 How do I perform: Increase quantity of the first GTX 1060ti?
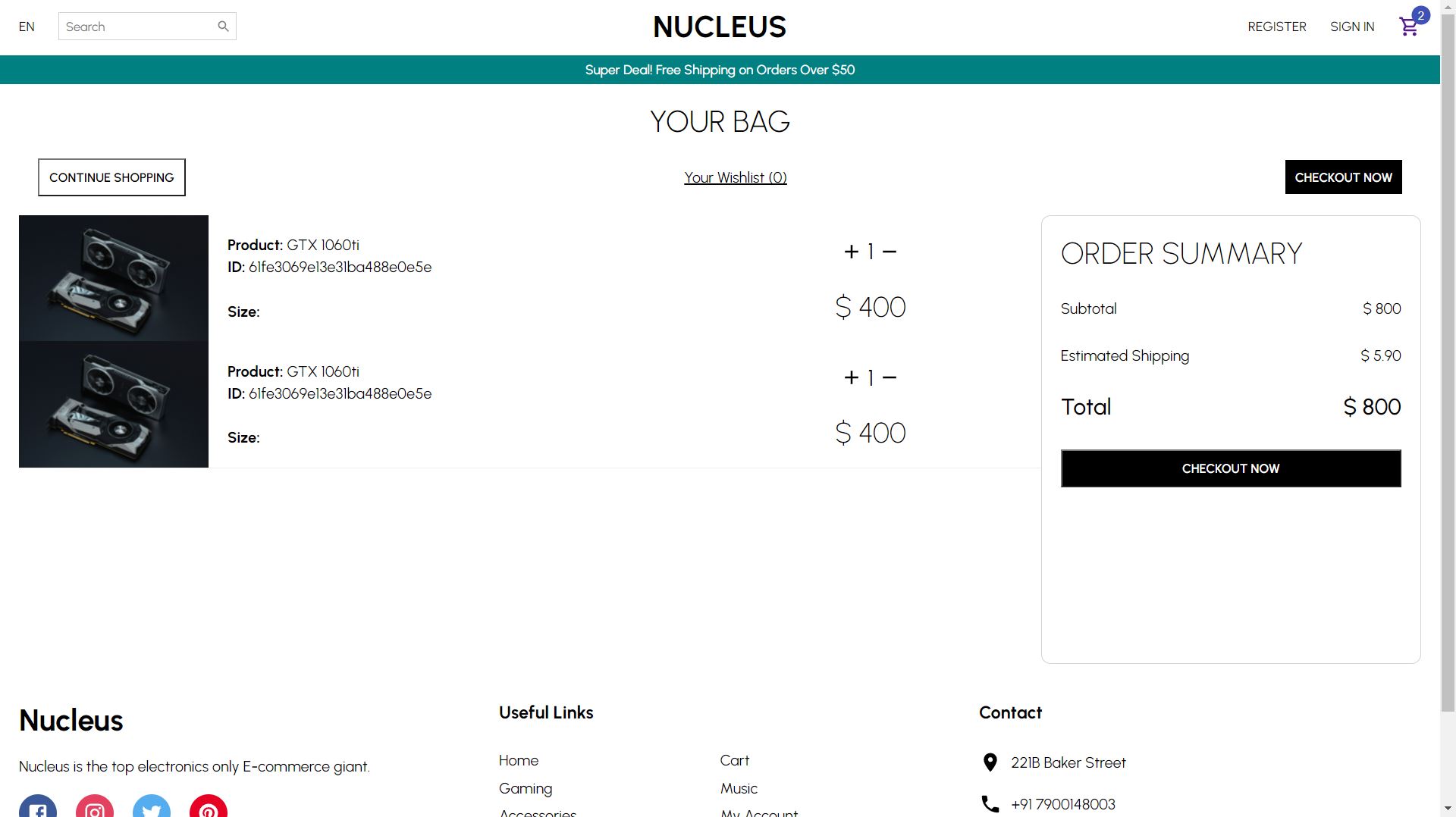[x=851, y=250]
